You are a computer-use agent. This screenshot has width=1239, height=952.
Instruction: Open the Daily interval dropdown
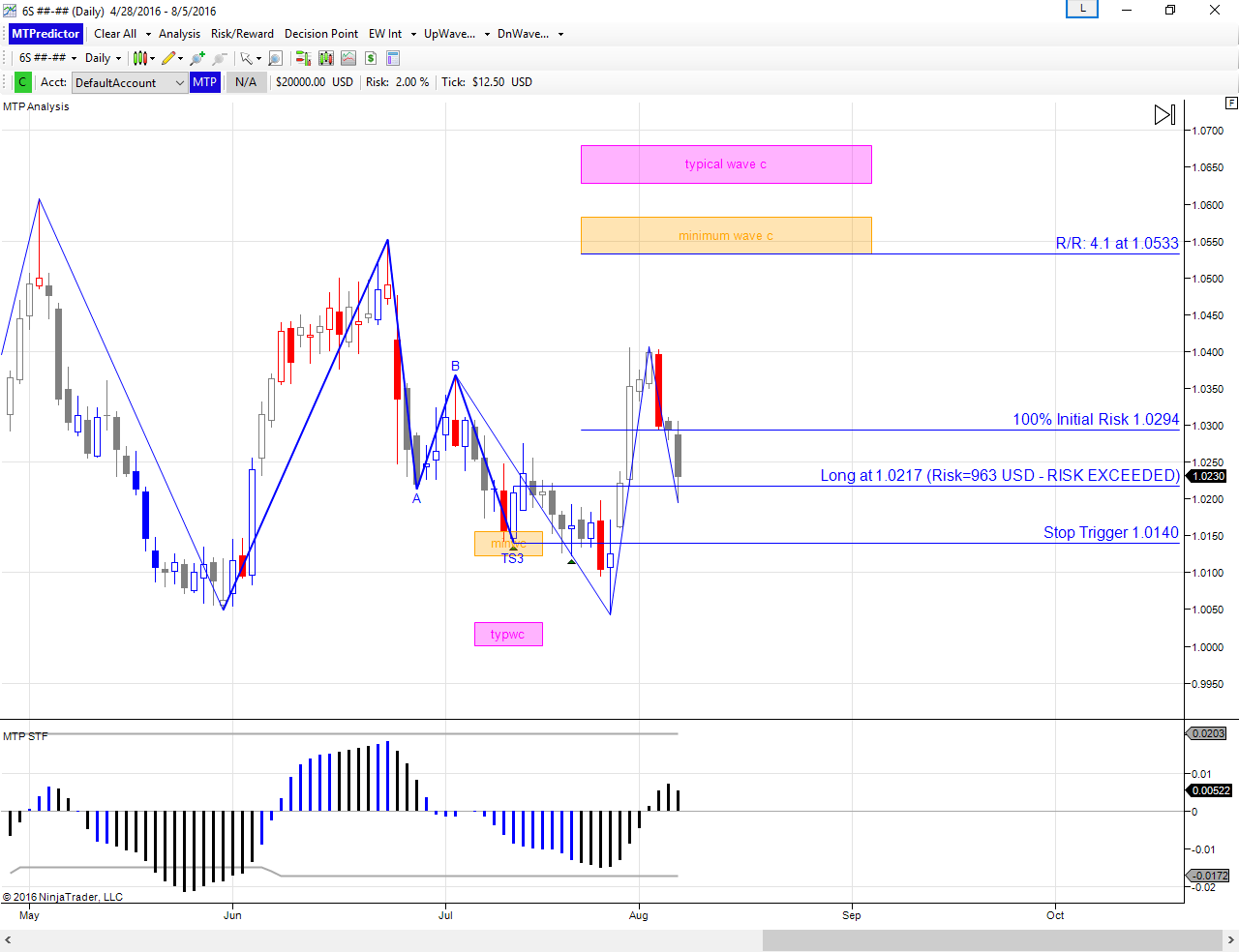click(103, 58)
